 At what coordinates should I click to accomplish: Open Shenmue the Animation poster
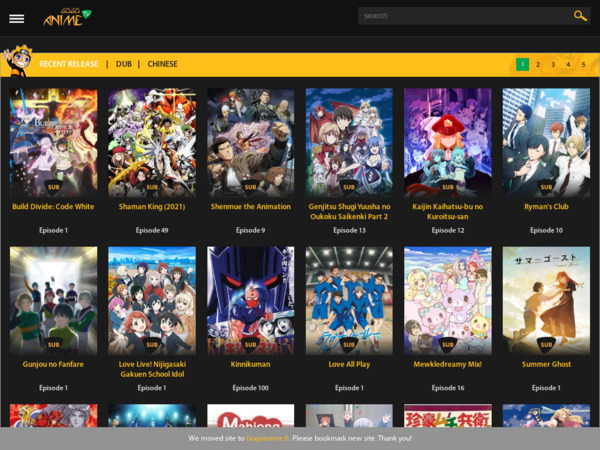coord(251,143)
